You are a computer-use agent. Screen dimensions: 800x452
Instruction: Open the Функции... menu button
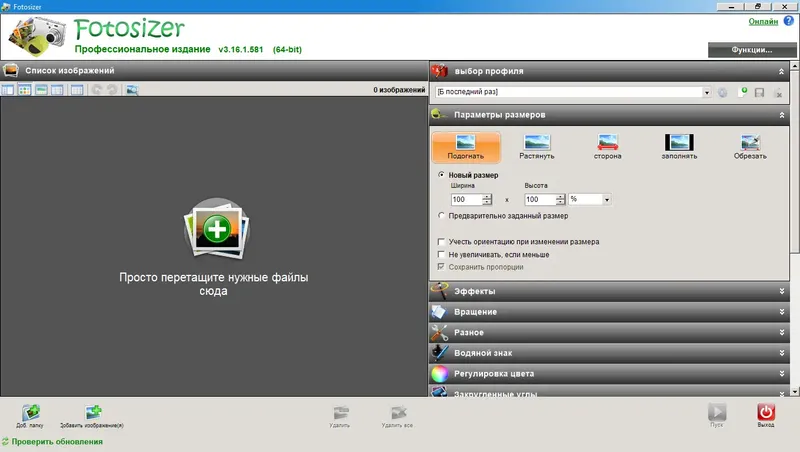point(752,50)
